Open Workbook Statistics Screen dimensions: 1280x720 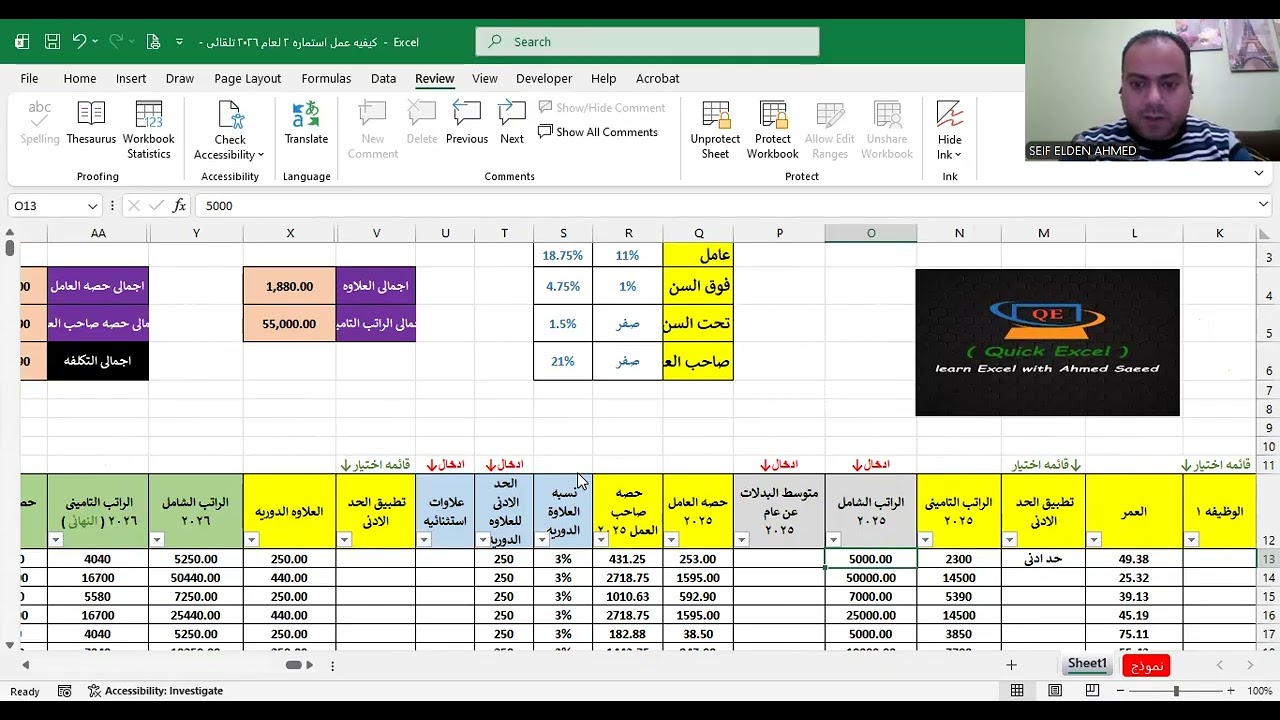(x=149, y=131)
